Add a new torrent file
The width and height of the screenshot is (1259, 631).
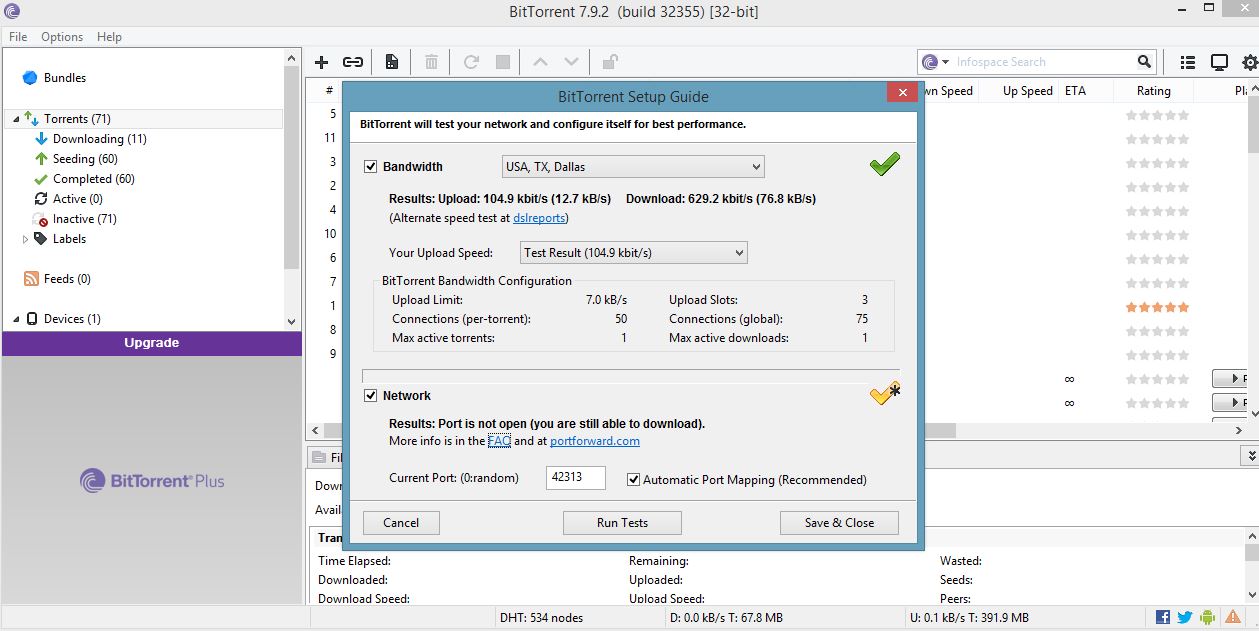point(322,62)
